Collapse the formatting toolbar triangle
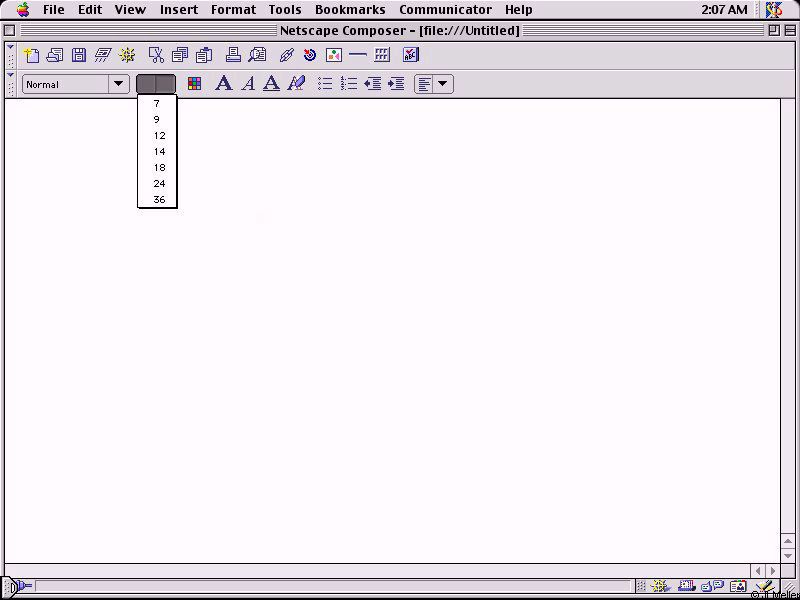The height and width of the screenshot is (600, 800). coord(10,75)
